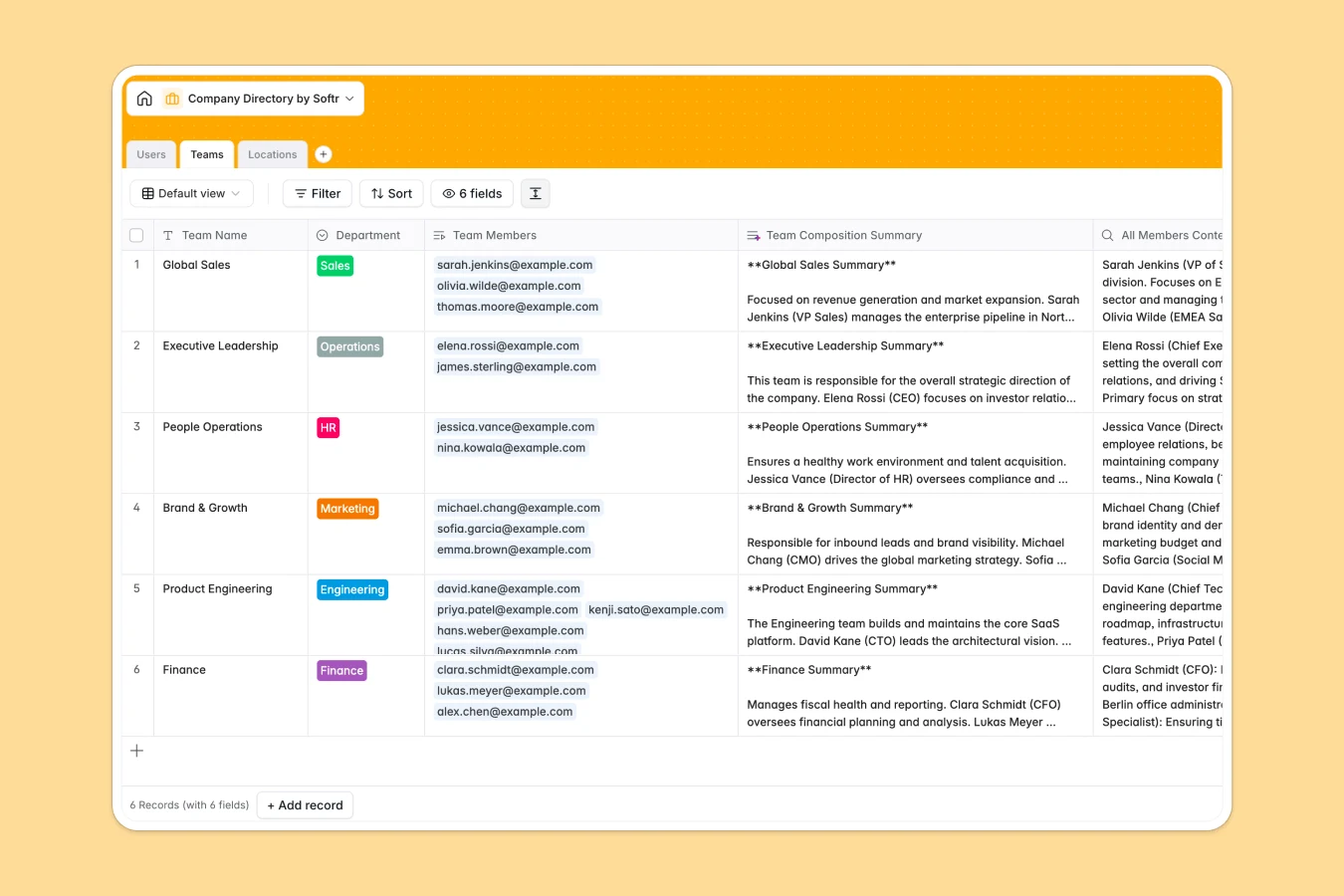1344x896 pixels.
Task: Click the Team Name text field icon
Action: 167,235
